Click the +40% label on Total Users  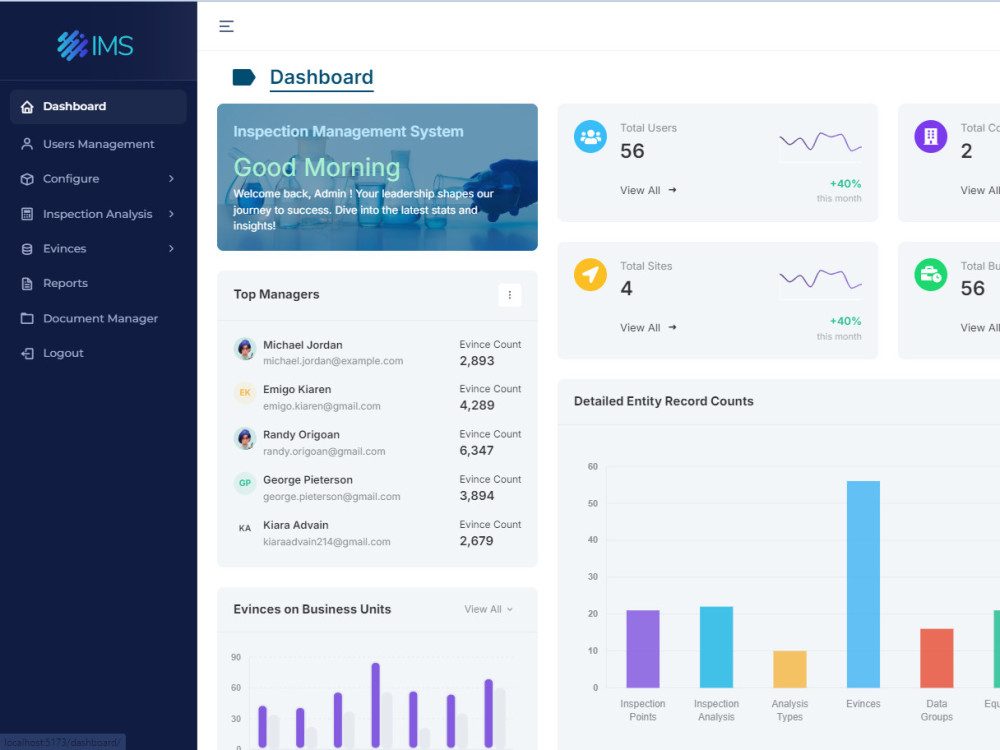click(x=845, y=184)
